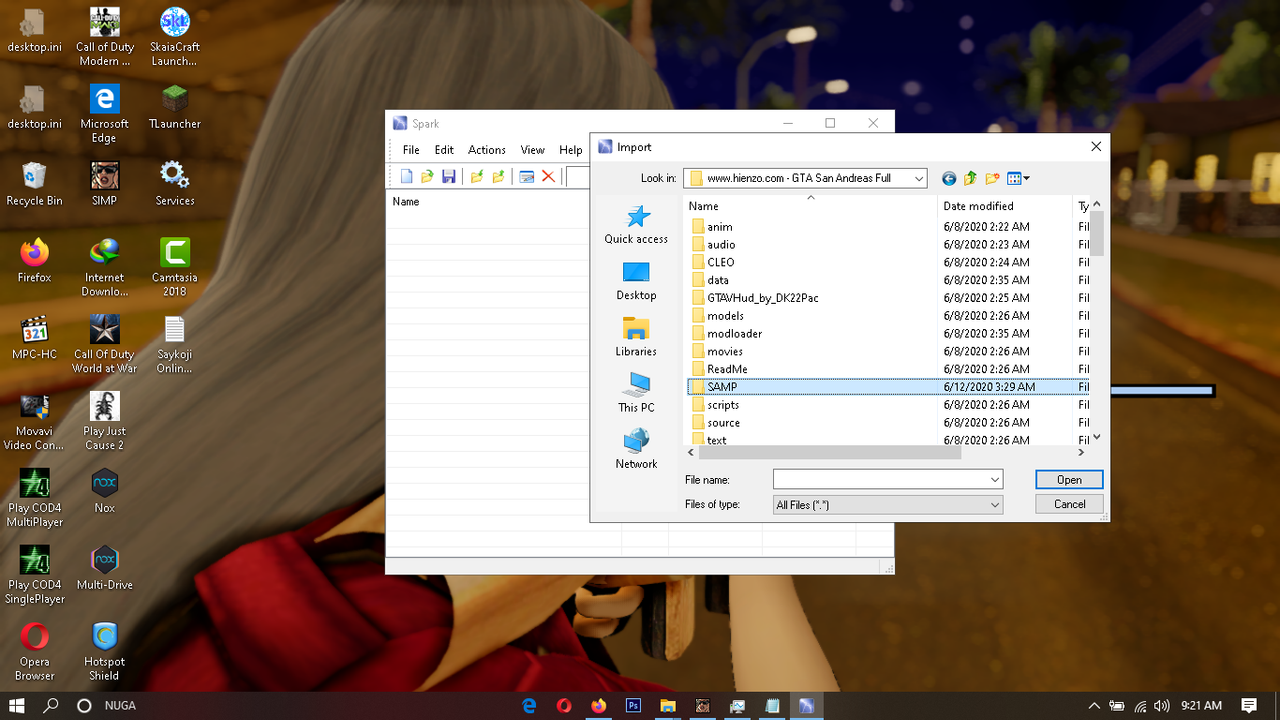Select the Hotspot Shield desktop icon
Image resolution: width=1280 pixels, height=720 pixels.
coord(105,652)
